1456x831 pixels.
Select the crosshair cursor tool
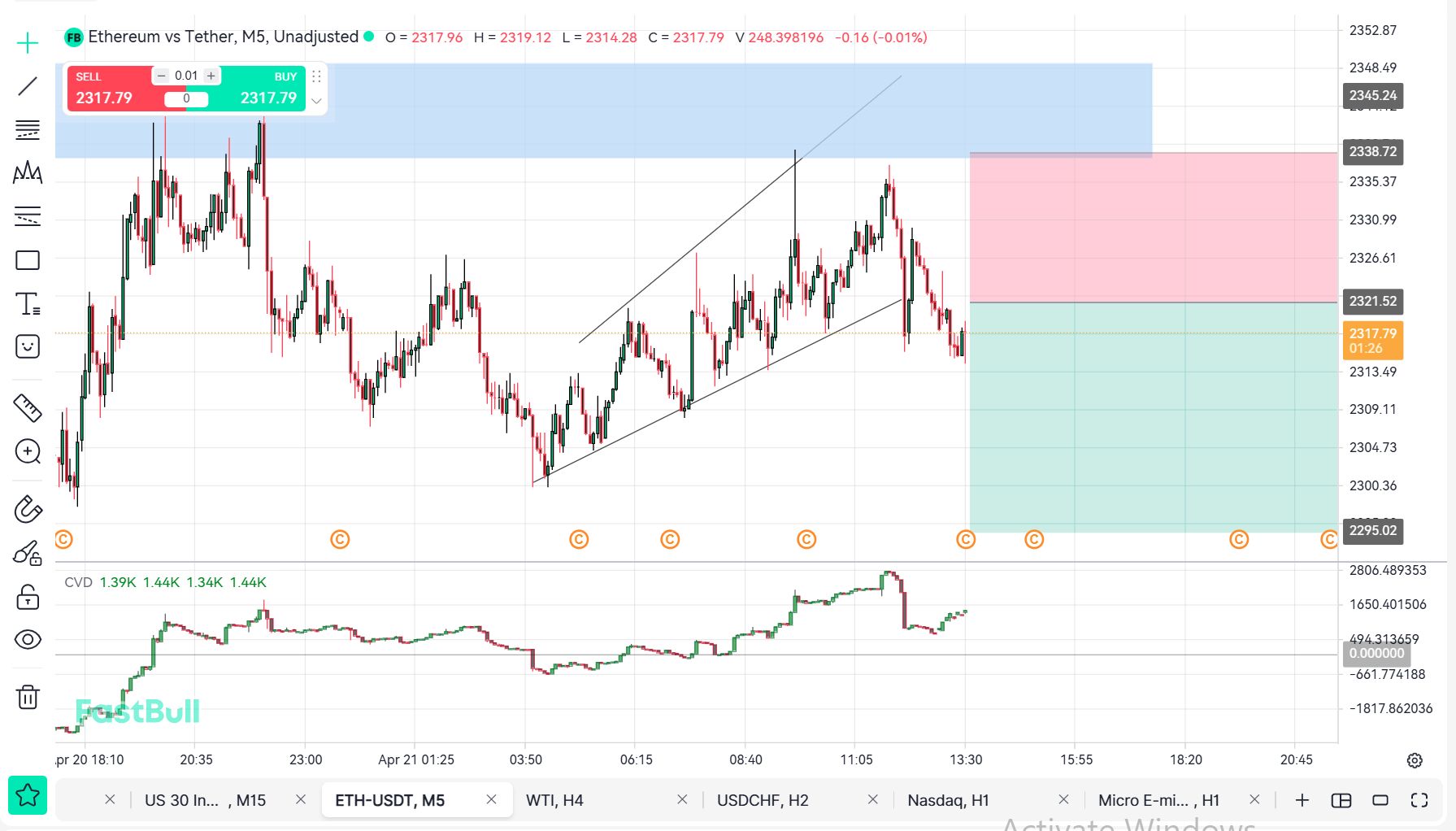tap(28, 43)
